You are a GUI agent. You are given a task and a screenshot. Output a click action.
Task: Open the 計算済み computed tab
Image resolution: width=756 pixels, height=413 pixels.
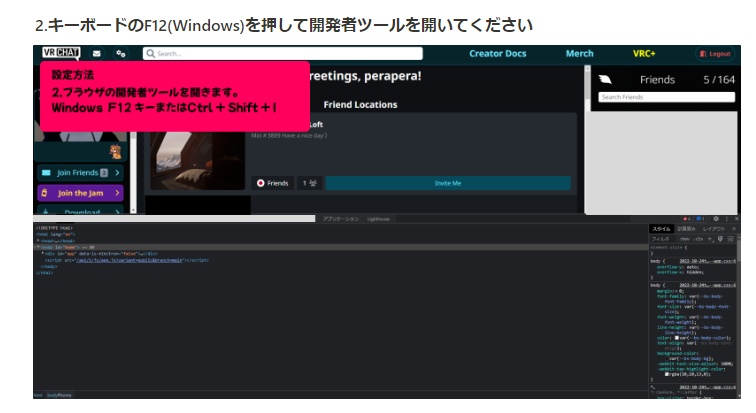coord(686,229)
